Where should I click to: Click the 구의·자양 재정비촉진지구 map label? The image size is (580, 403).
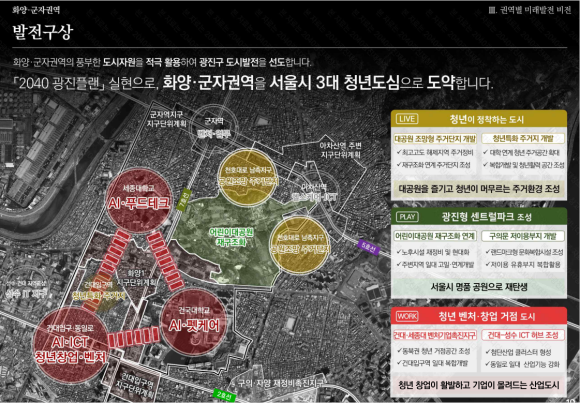[281, 383]
